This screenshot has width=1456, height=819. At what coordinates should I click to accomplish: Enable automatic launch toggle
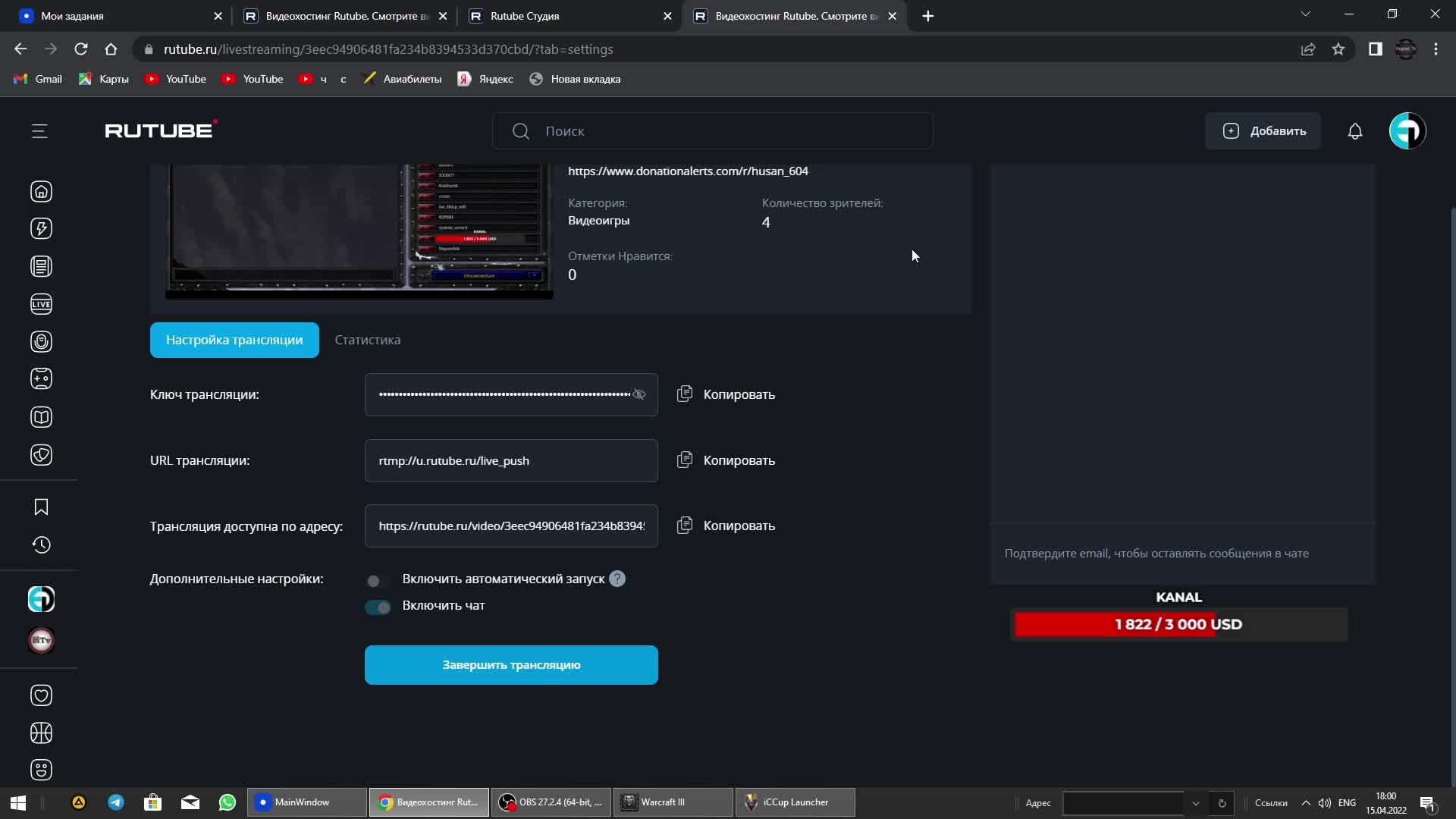point(377,581)
